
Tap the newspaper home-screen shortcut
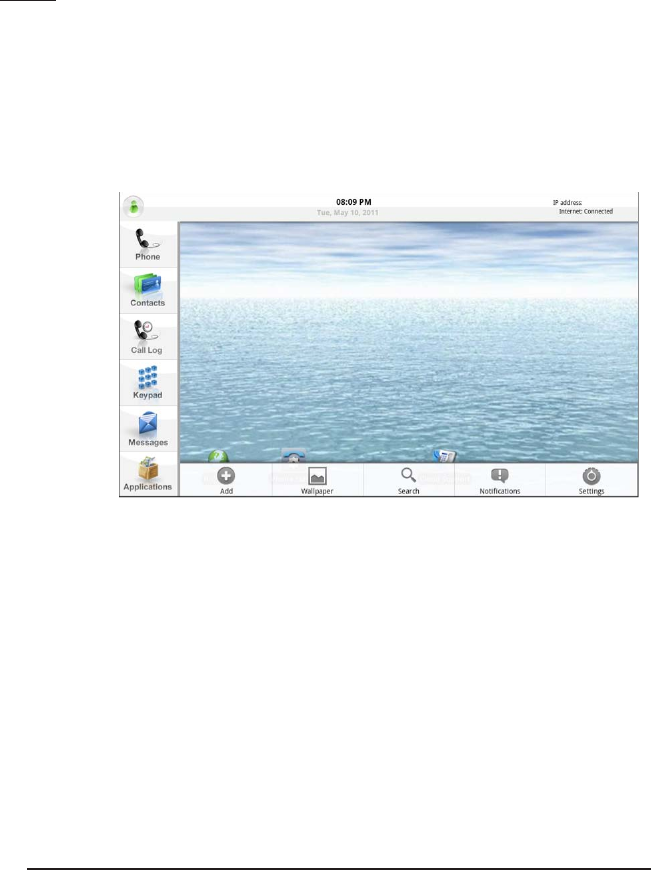point(445,456)
